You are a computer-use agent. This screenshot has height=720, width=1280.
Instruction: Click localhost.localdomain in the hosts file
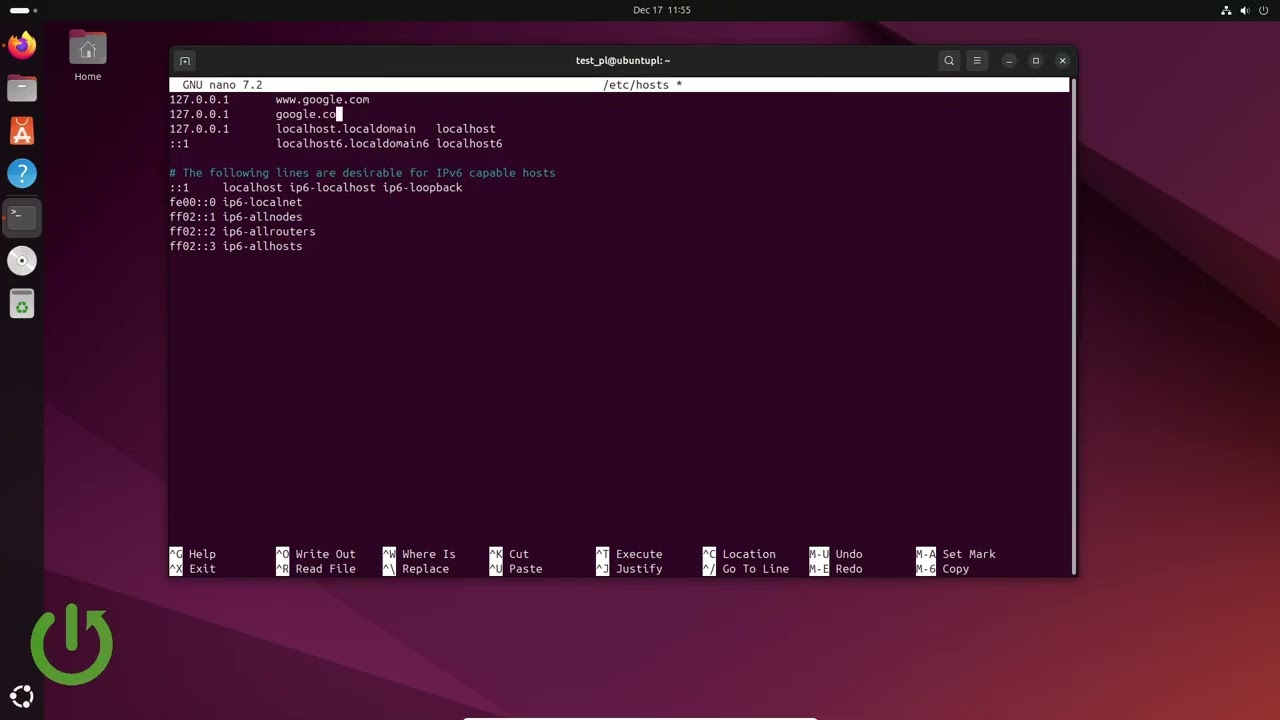(x=346, y=129)
